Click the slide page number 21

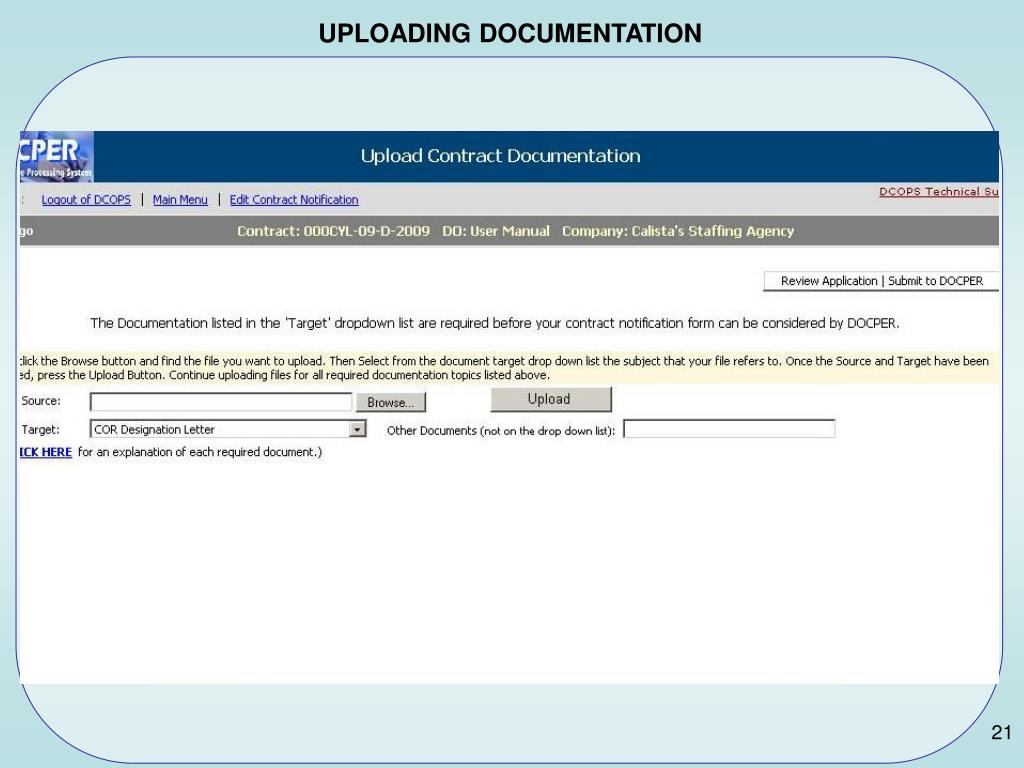point(1001,733)
